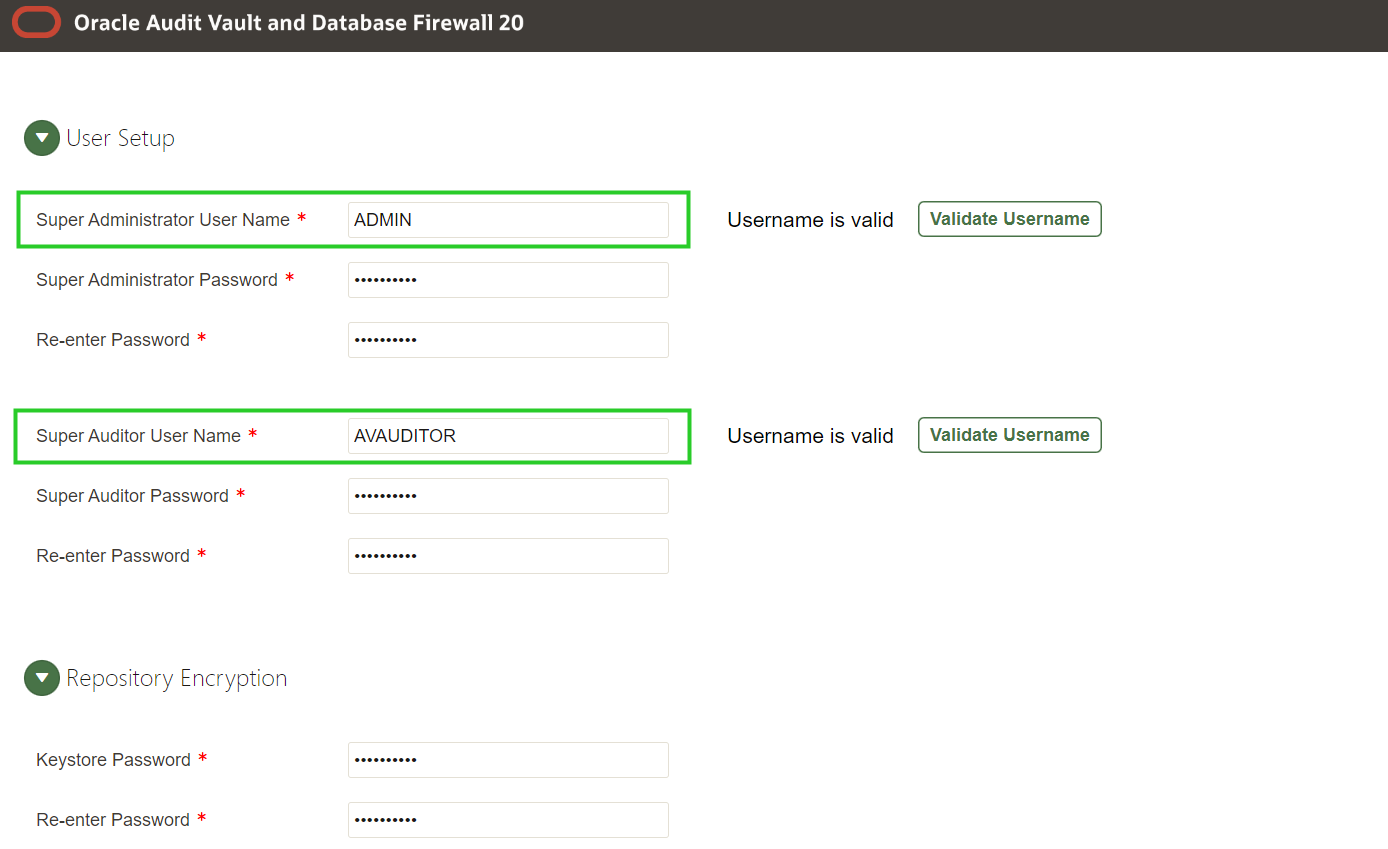Click the Validate Username button next to AVAUDITOR
Image resolution: width=1388 pixels, height=849 pixels.
pyautogui.click(x=1009, y=435)
